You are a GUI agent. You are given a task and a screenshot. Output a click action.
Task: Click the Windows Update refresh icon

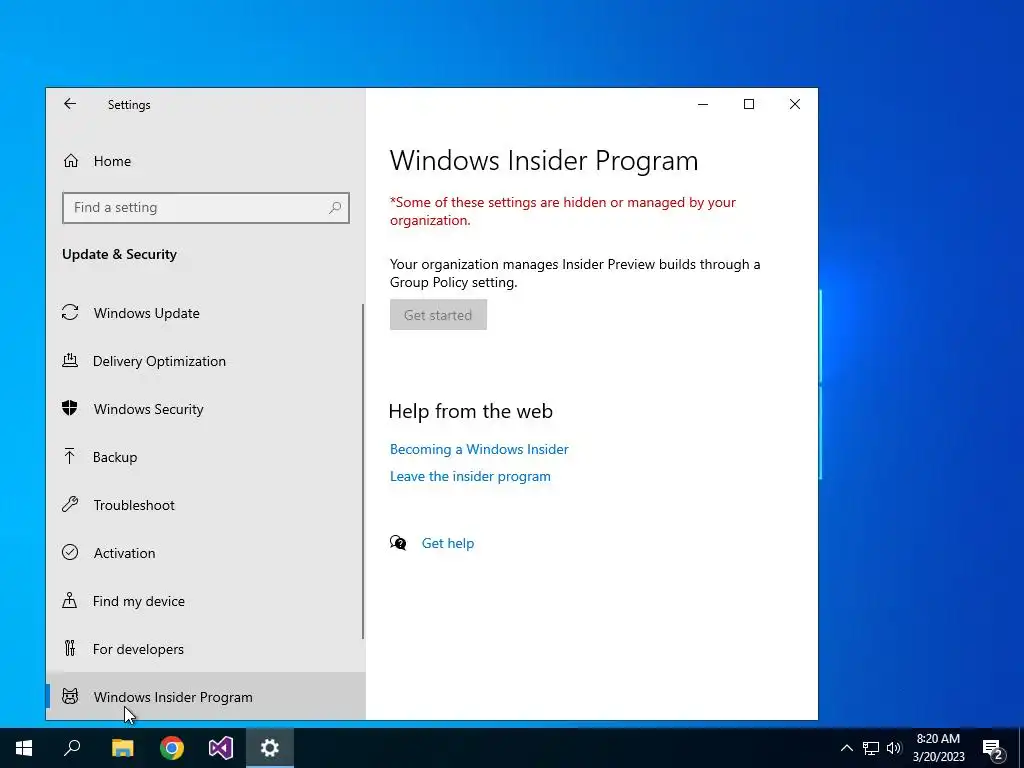[70, 312]
